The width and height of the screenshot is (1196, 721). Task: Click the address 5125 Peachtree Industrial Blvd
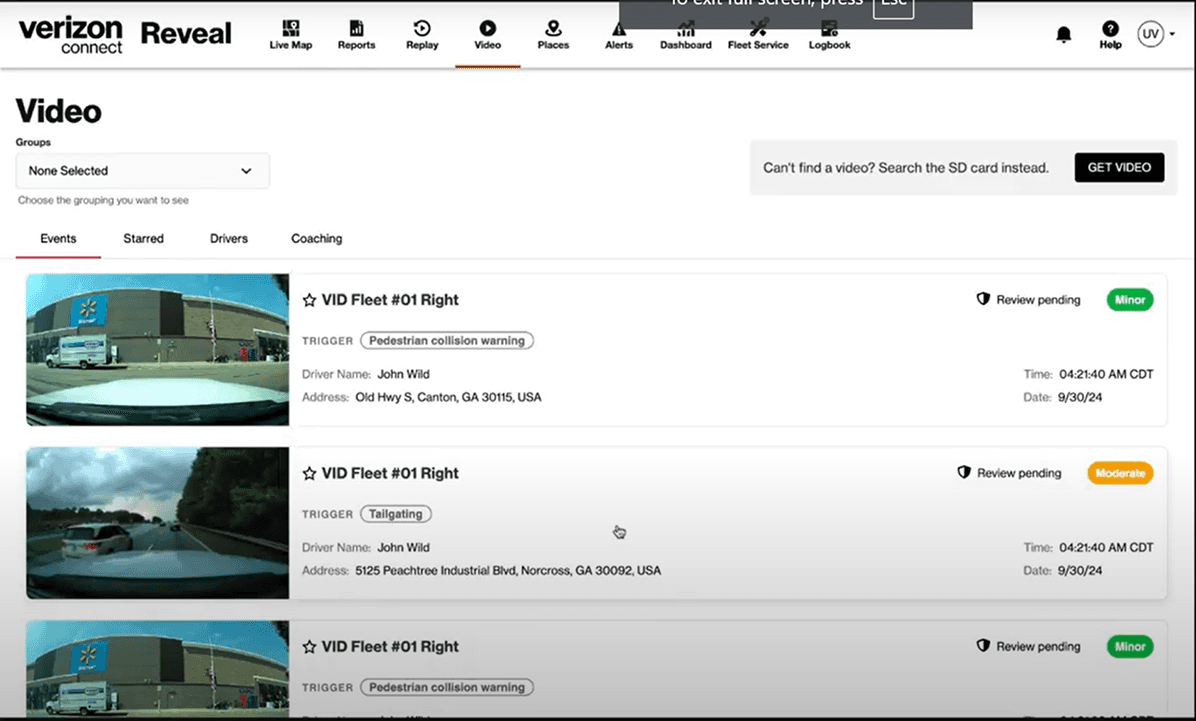tap(508, 570)
